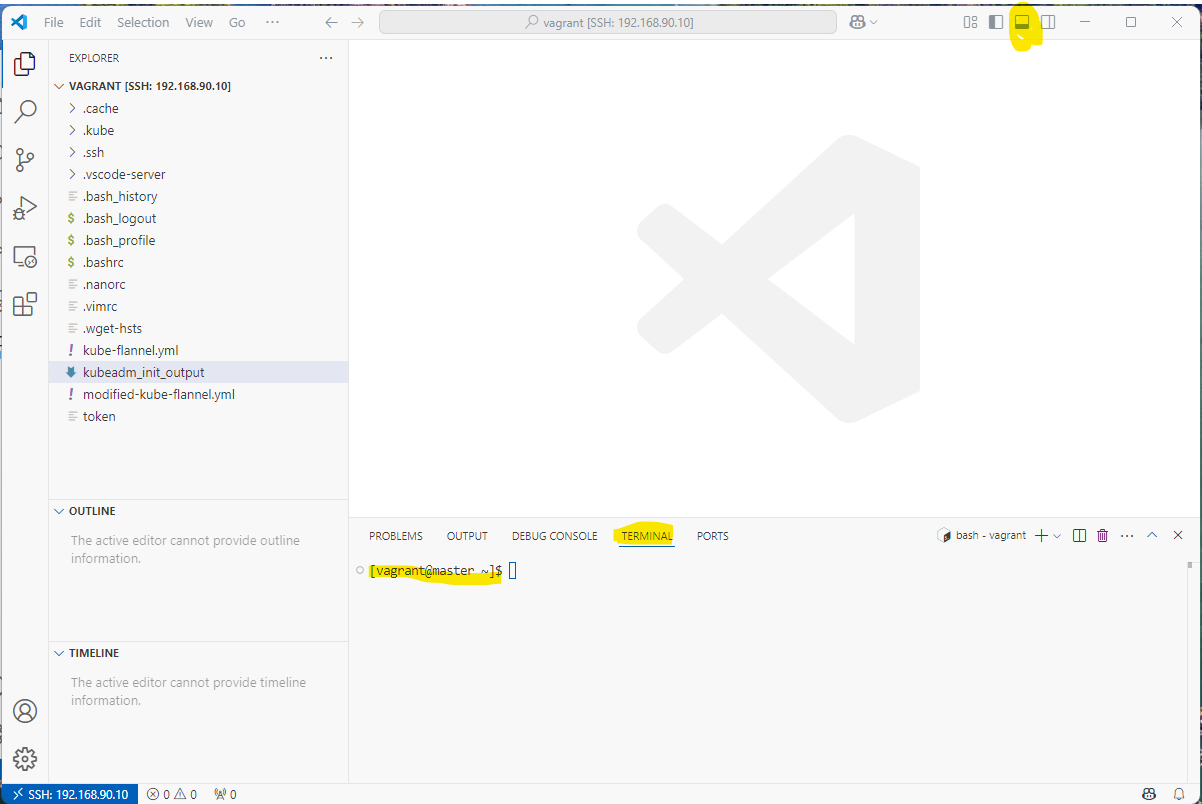The height and width of the screenshot is (804, 1202).
Task: Open the Explorer view in activity bar
Action: pyautogui.click(x=25, y=66)
